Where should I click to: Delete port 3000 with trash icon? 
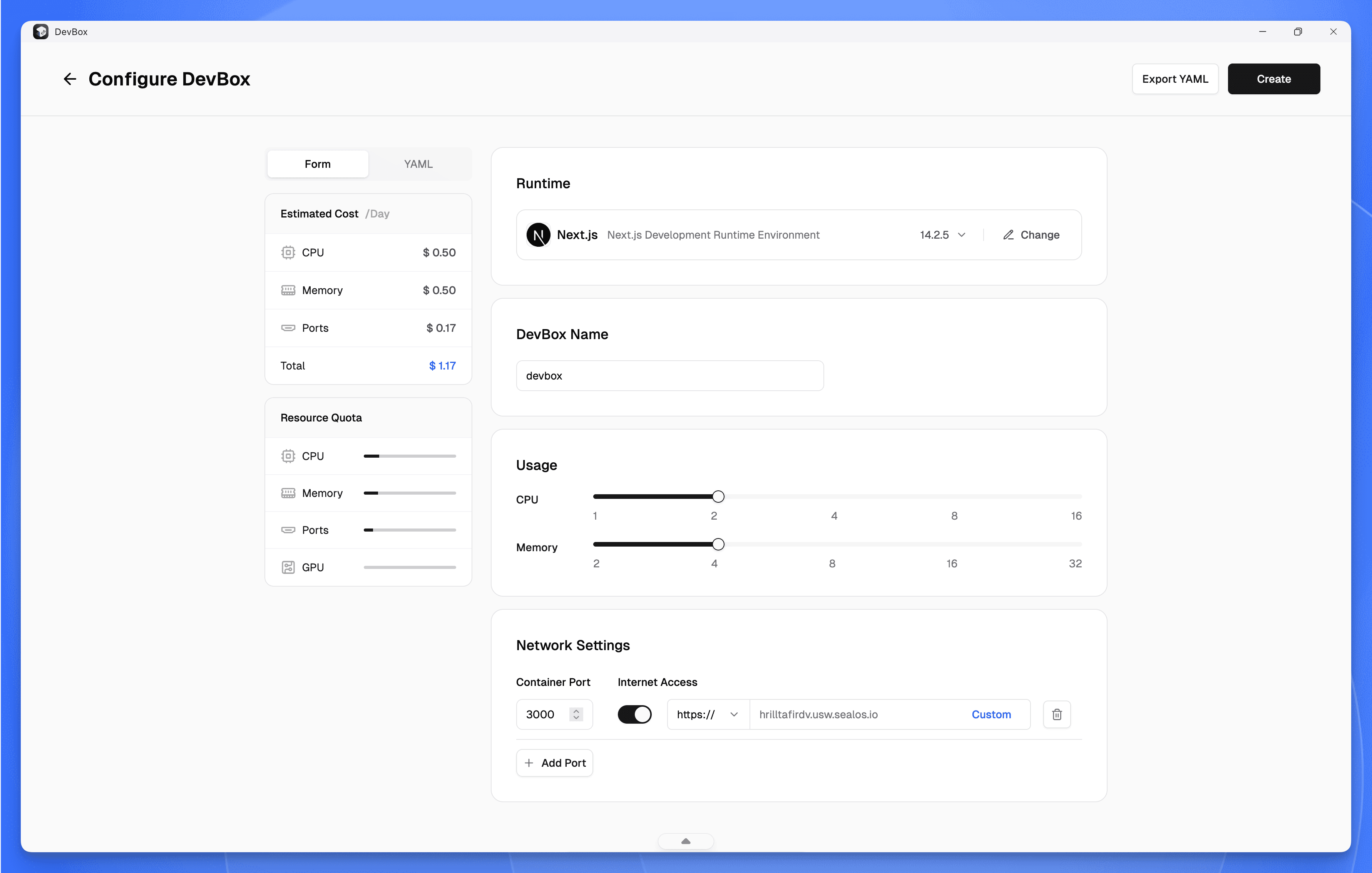[1056, 714]
